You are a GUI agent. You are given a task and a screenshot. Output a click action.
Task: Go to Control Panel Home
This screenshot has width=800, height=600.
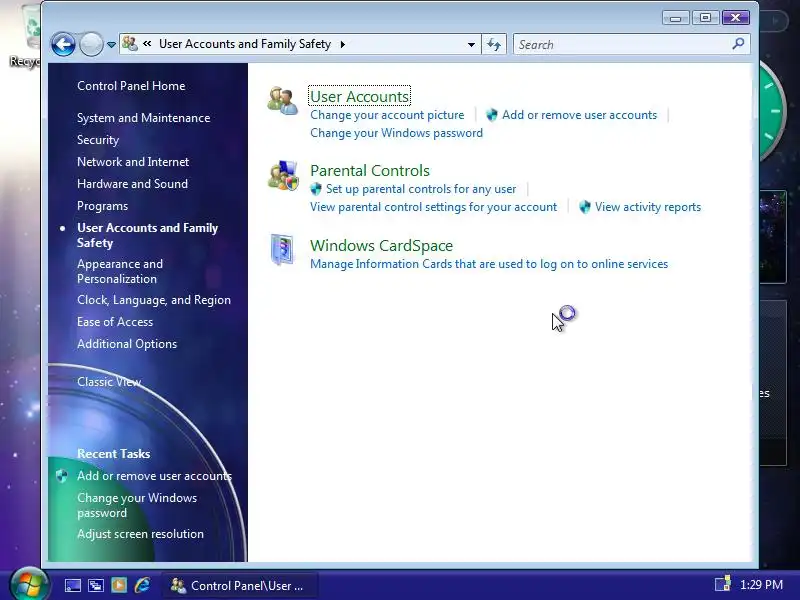[x=131, y=86]
